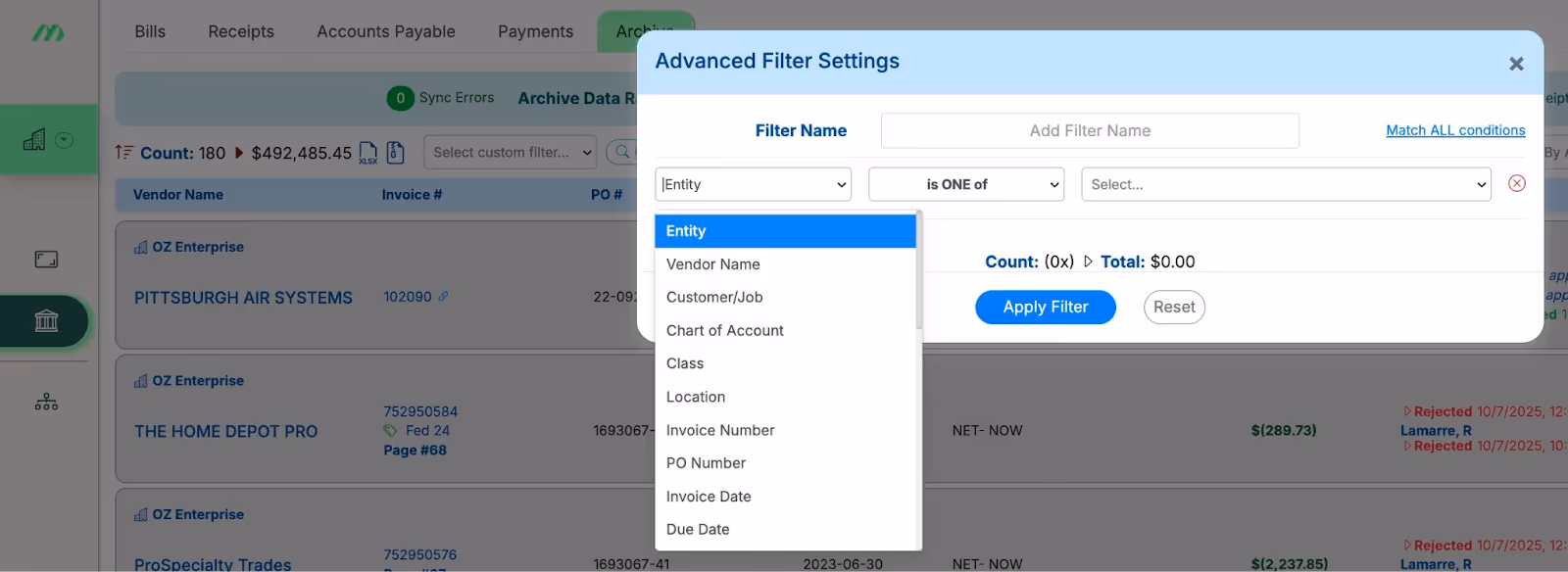Sort by PO # column header
The image size is (1568, 572).
click(x=607, y=194)
